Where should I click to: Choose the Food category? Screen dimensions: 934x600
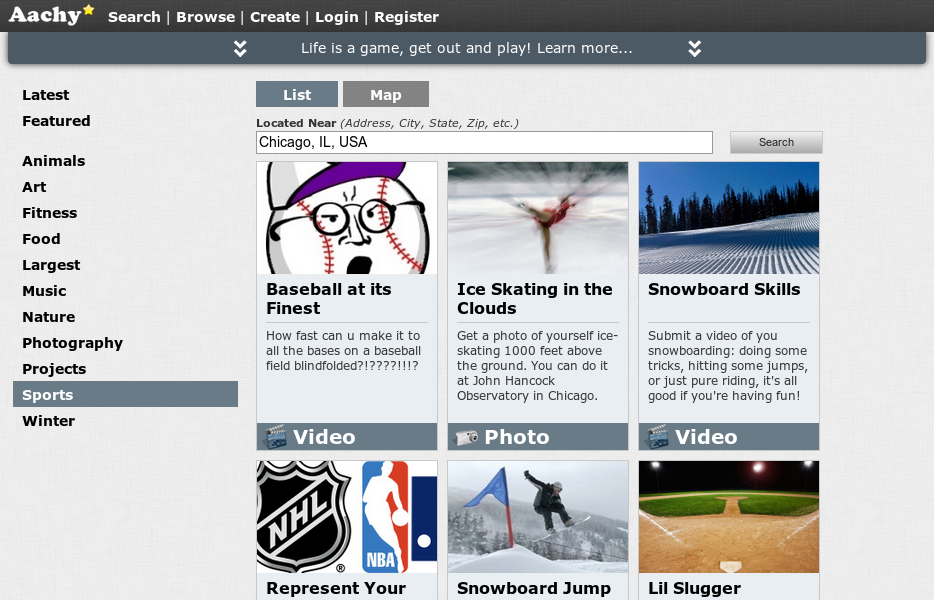coord(41,239)
